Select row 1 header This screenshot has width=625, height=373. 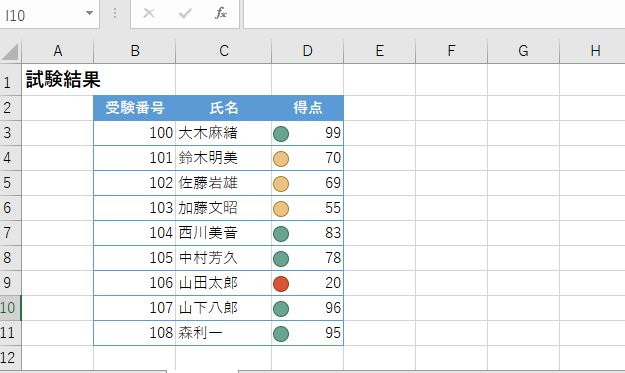(x=10, y=80)
